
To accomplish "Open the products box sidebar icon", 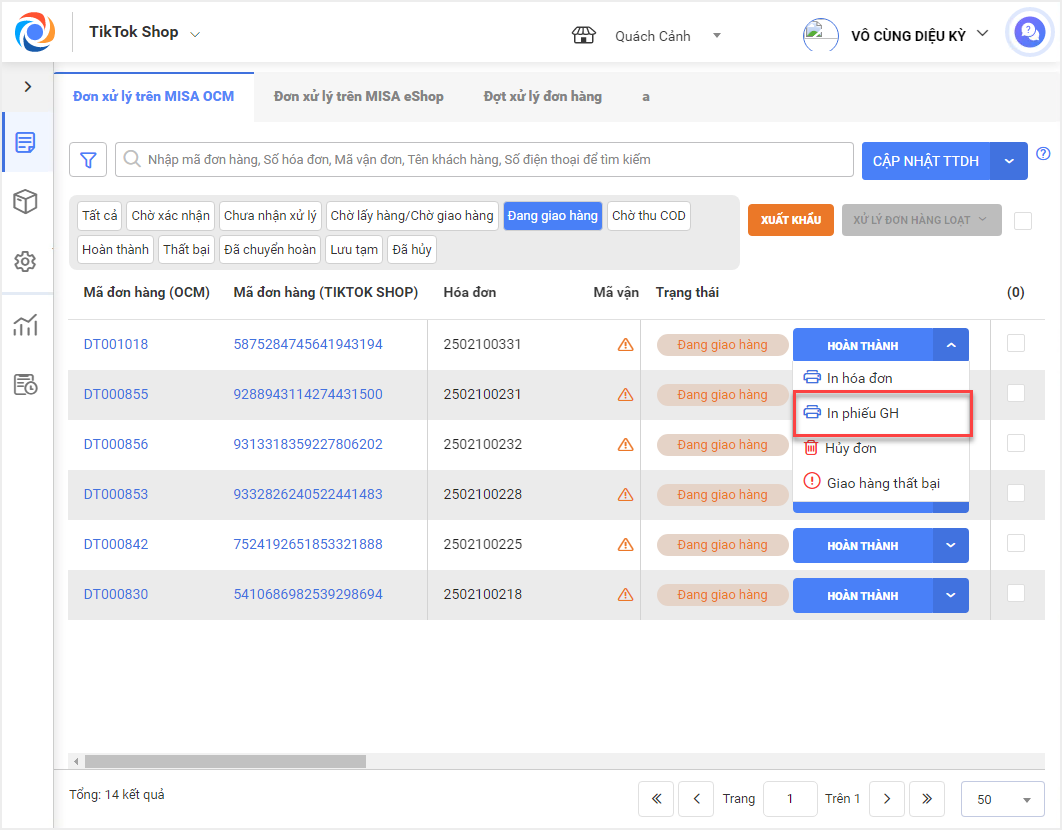I will pos(26,201).
